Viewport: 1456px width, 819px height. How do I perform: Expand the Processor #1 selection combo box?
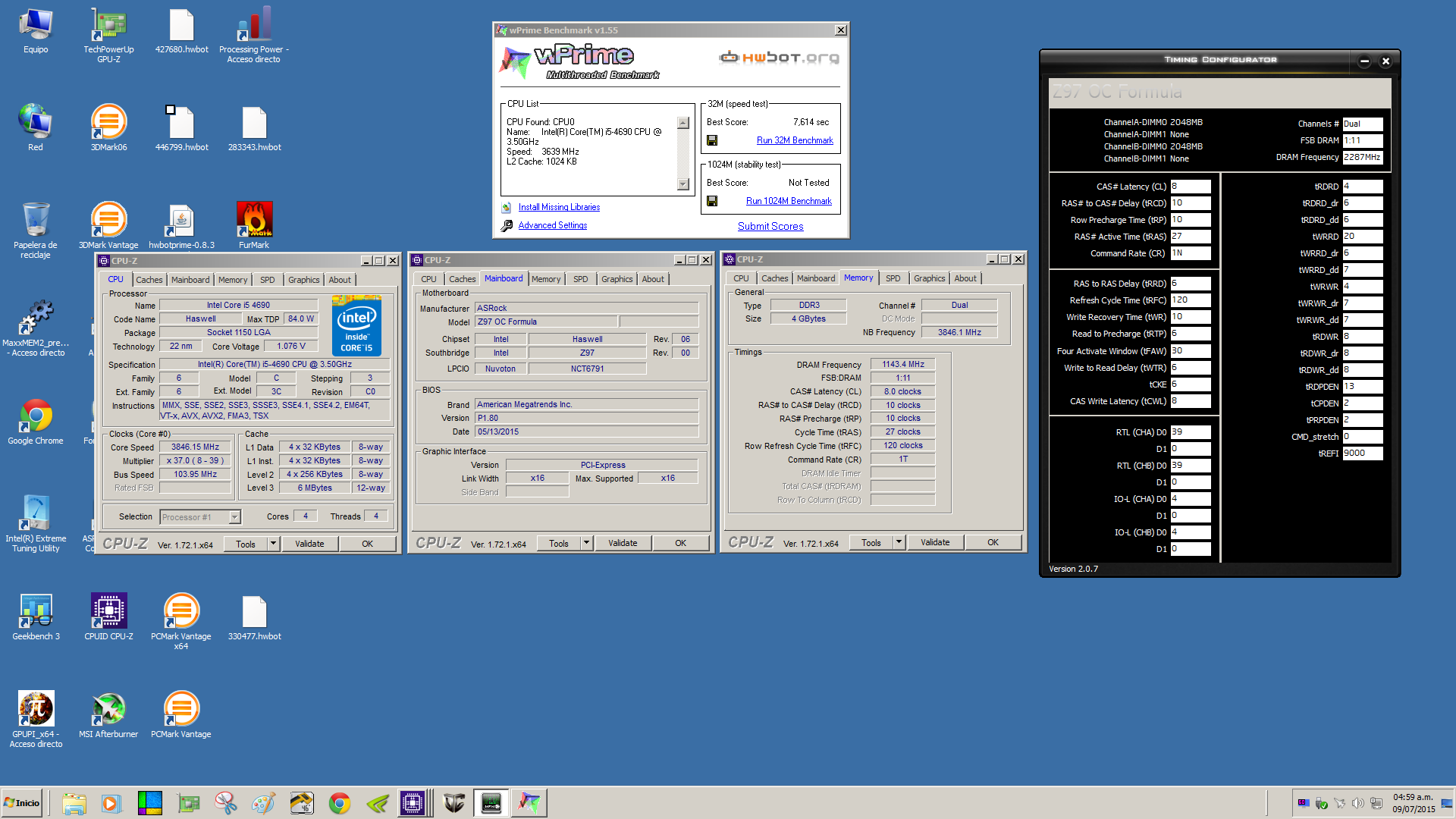point(235,517)
